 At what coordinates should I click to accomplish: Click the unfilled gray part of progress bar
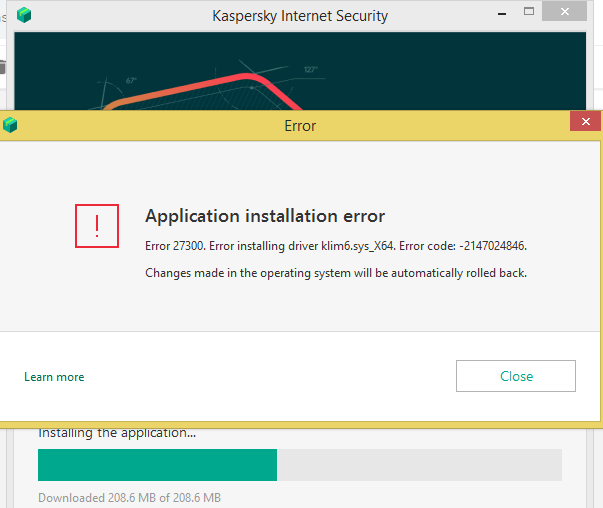coord(419,465)
